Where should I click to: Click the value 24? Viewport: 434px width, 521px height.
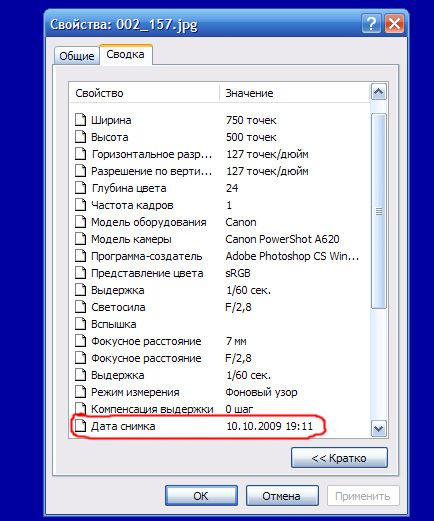232,188
